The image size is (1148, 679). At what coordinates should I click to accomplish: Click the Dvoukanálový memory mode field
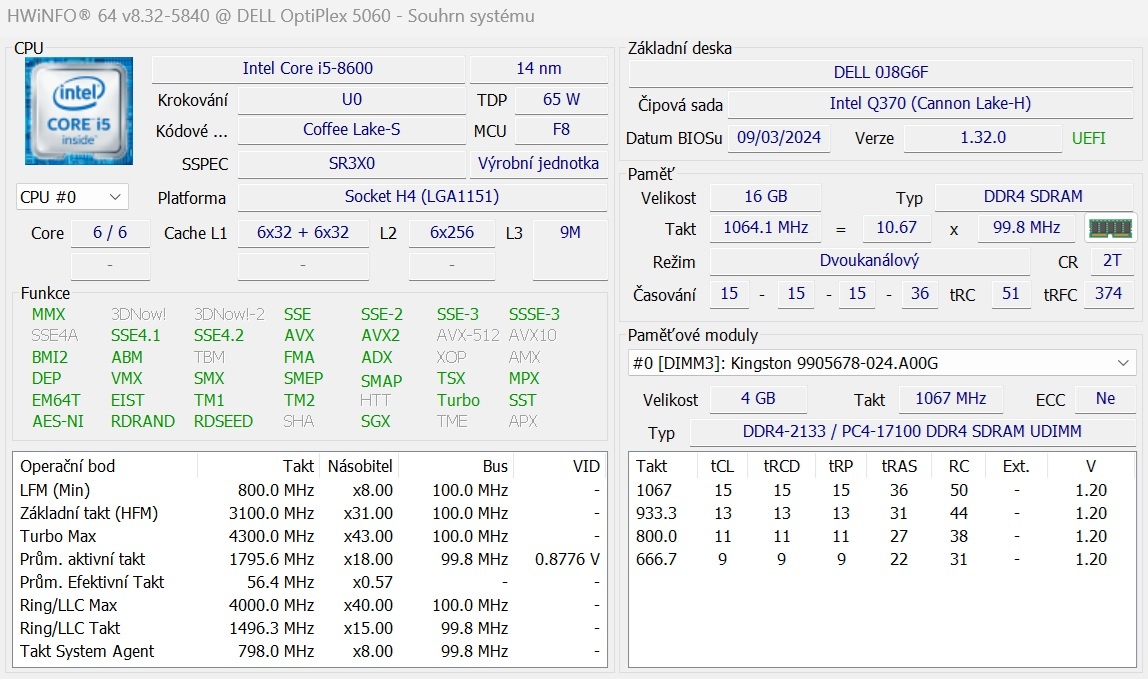tap(868, 260)
